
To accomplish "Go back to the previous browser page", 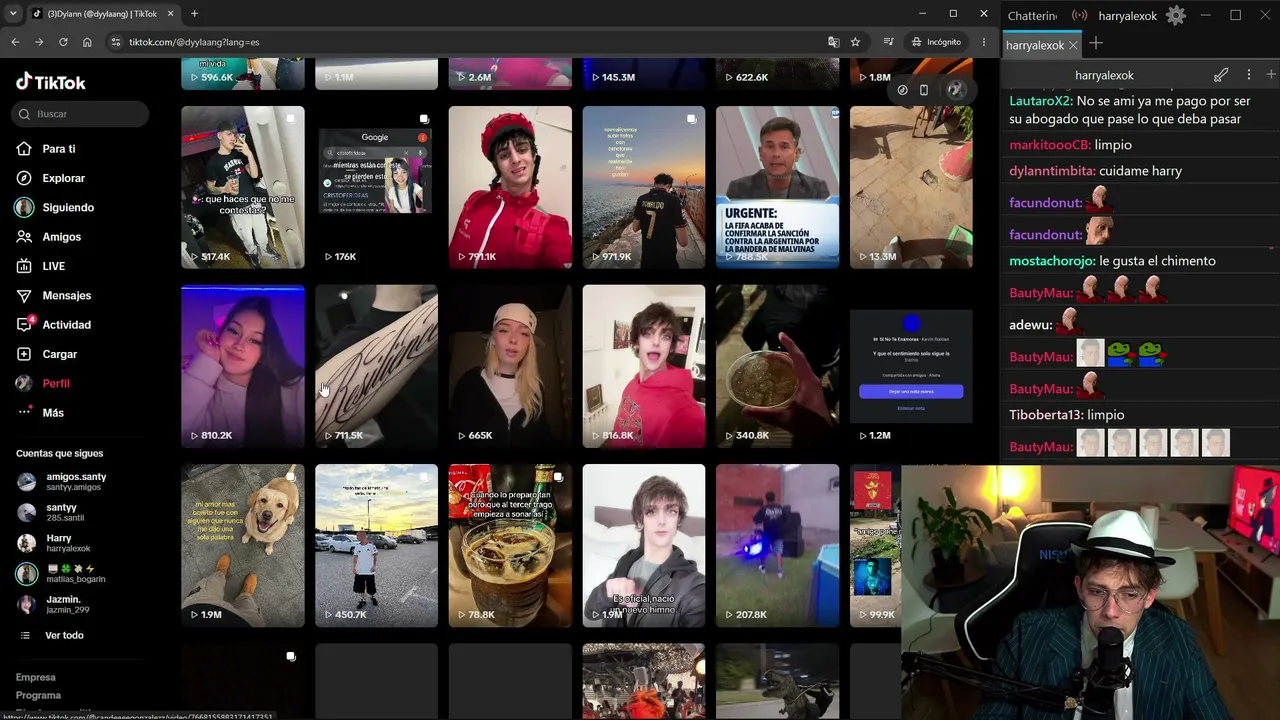I will click(15, 42).
